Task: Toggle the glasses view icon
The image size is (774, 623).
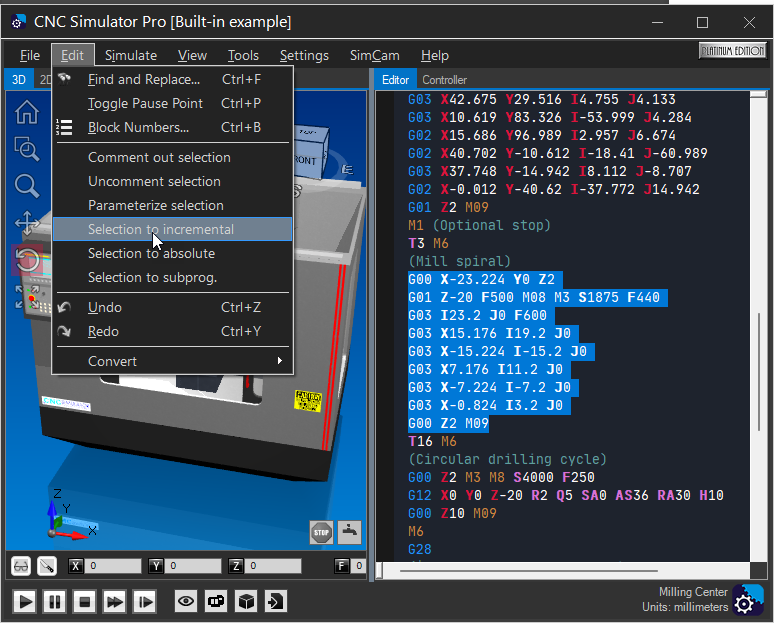Action: point(21,566)
